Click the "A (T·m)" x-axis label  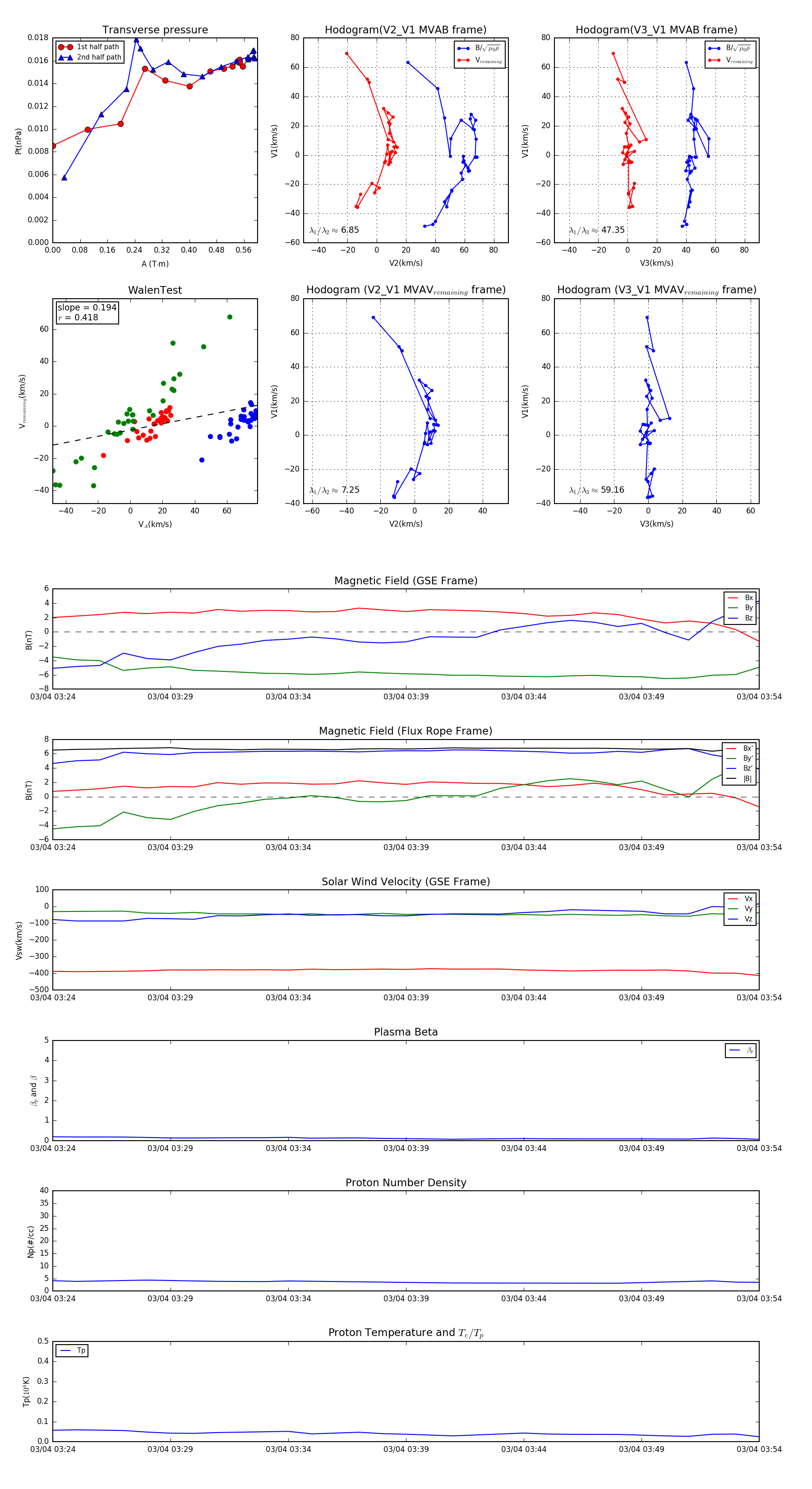point(155,264)
